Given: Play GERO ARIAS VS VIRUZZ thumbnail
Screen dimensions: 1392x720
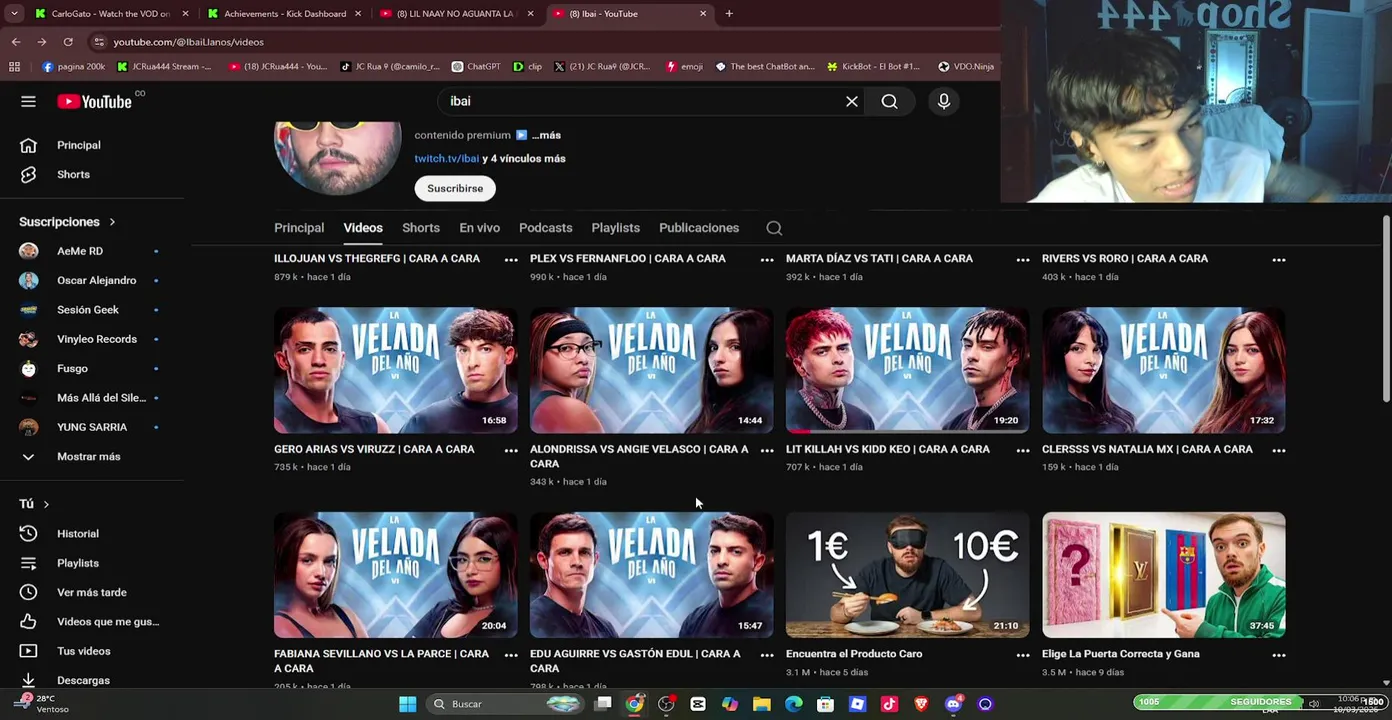Looking at the screenshot, I should click(x=396, y=371).
